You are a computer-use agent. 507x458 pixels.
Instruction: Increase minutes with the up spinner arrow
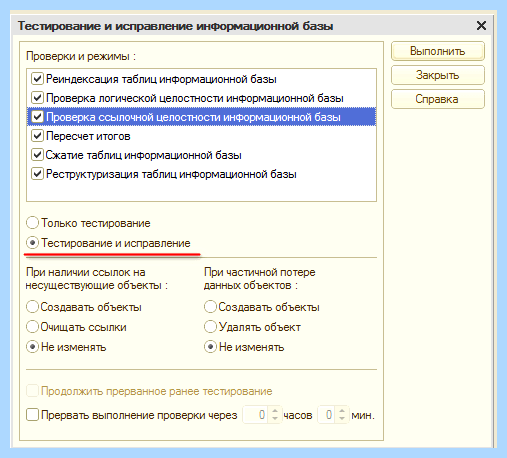pyautogui.click(x=342, y=410)
